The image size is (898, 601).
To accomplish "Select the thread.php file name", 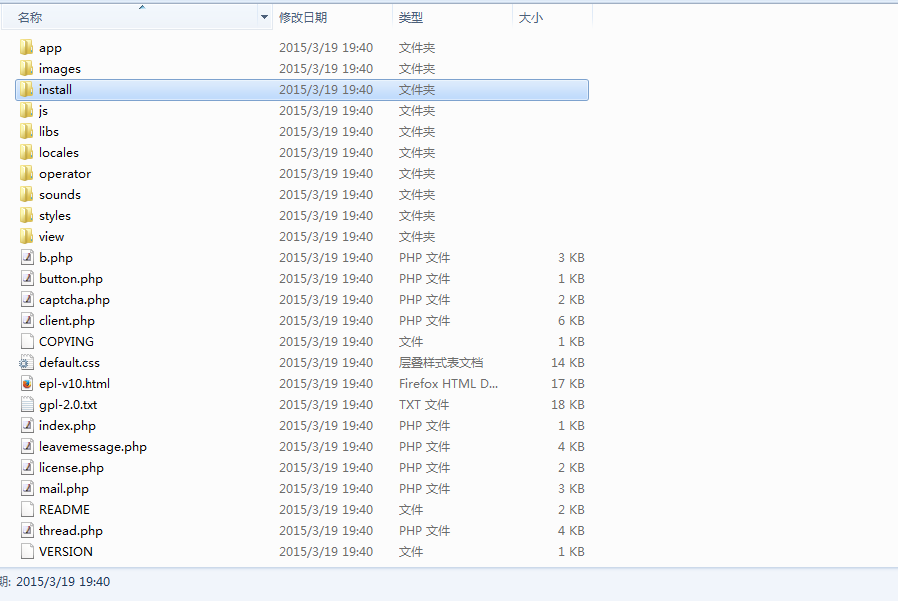I will tap(71, 531).
